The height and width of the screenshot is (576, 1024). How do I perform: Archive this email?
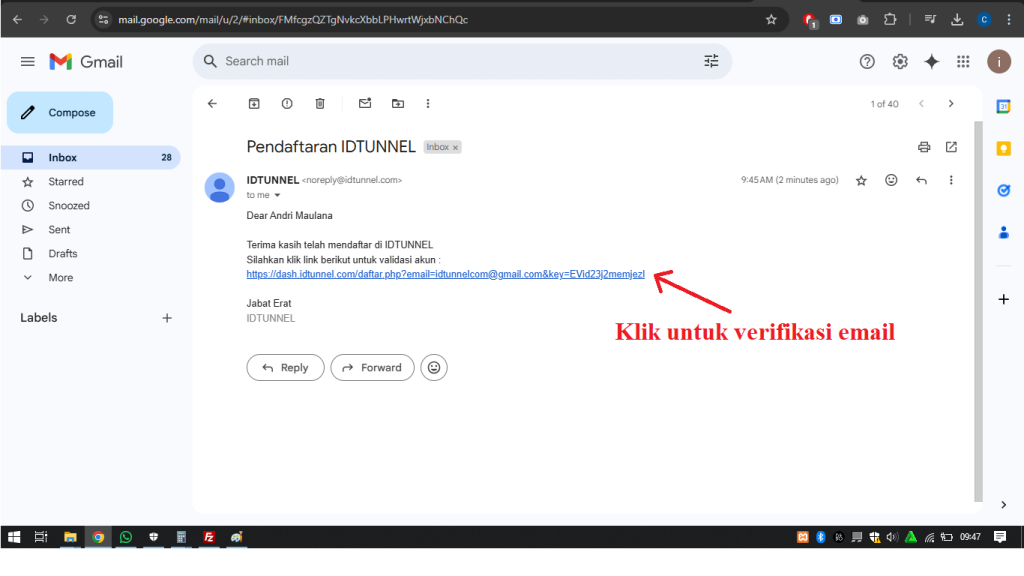click(x=254, y=104)
